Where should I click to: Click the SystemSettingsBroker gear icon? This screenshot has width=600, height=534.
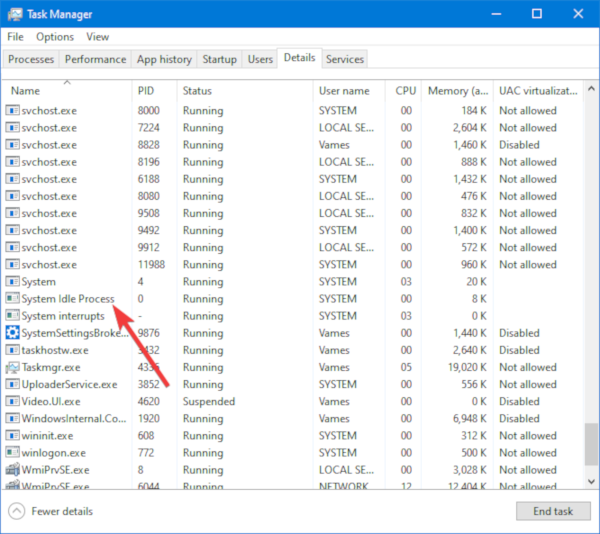pos(12,333)
